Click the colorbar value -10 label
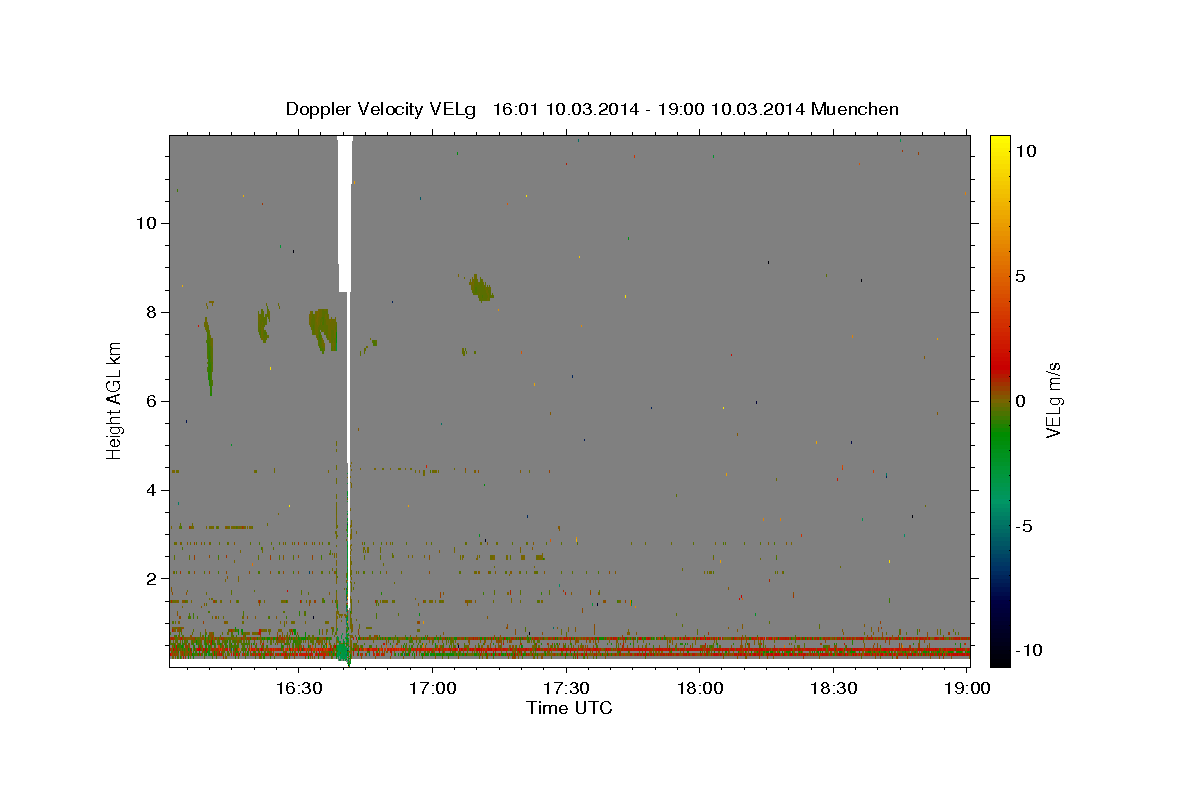1200x800 pixels. 1029,651
